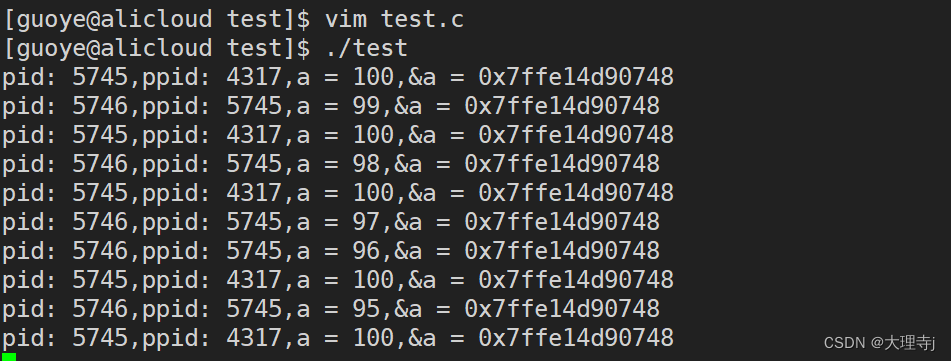Click the first output line with pid 5745
Image resolution: width=951 pixels, height=361 pixels.
[x=338, y=77]
